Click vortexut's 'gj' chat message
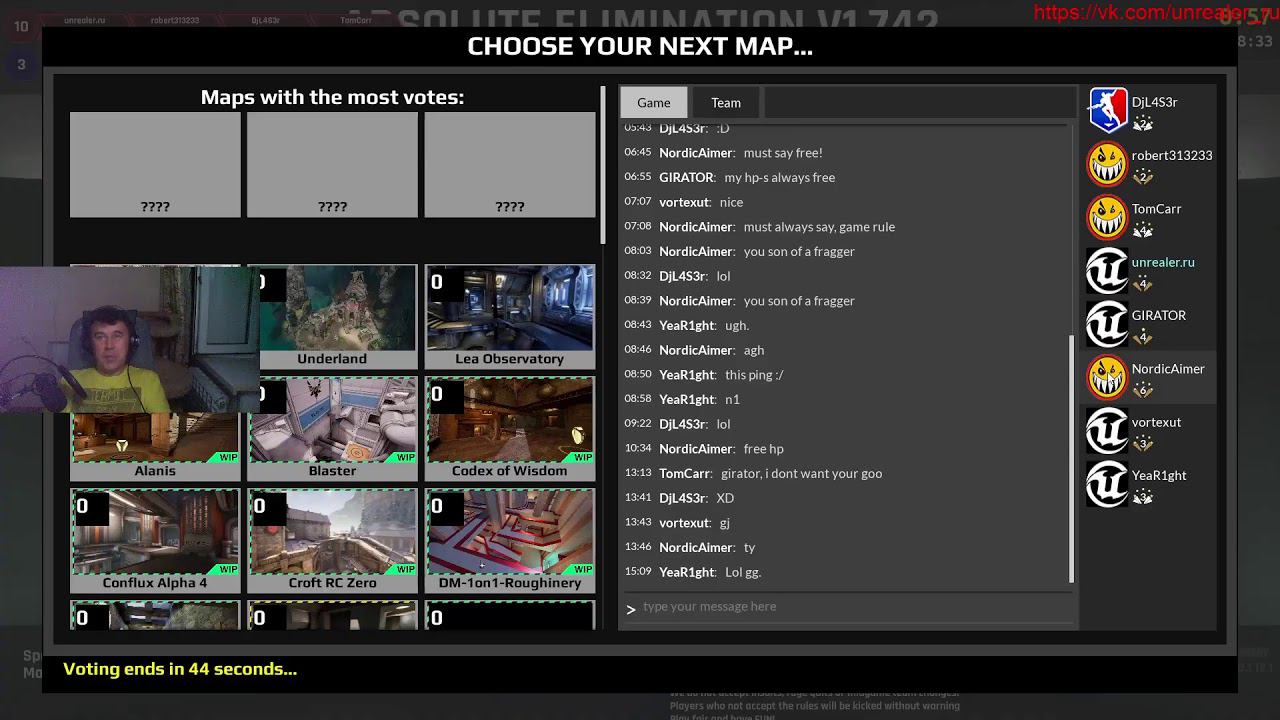1280x720 pixels. pos(724,523)
